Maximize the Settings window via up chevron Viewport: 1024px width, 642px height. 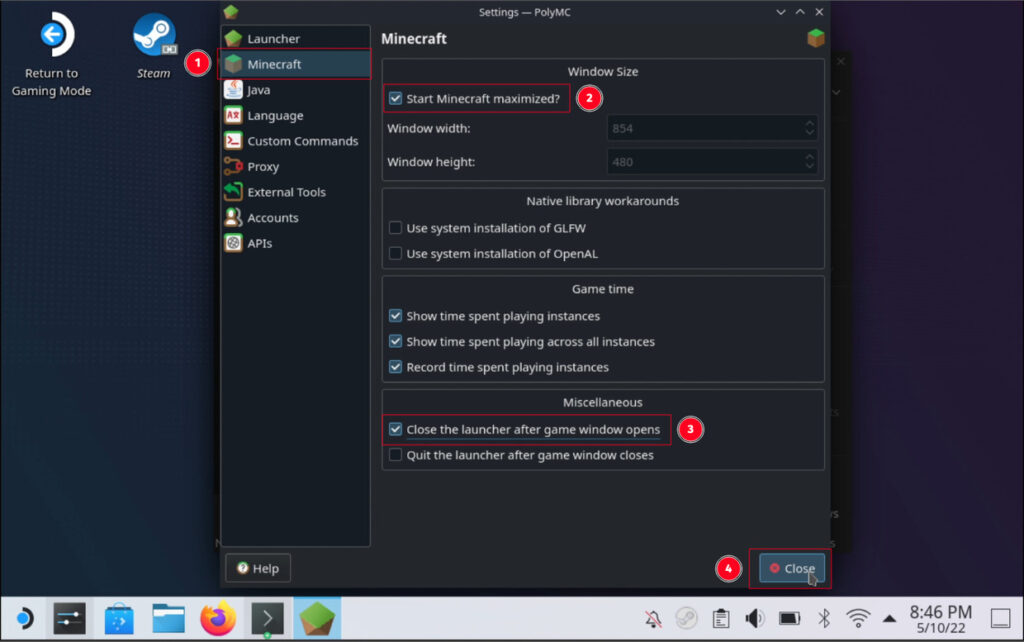(x=800, y=12)
